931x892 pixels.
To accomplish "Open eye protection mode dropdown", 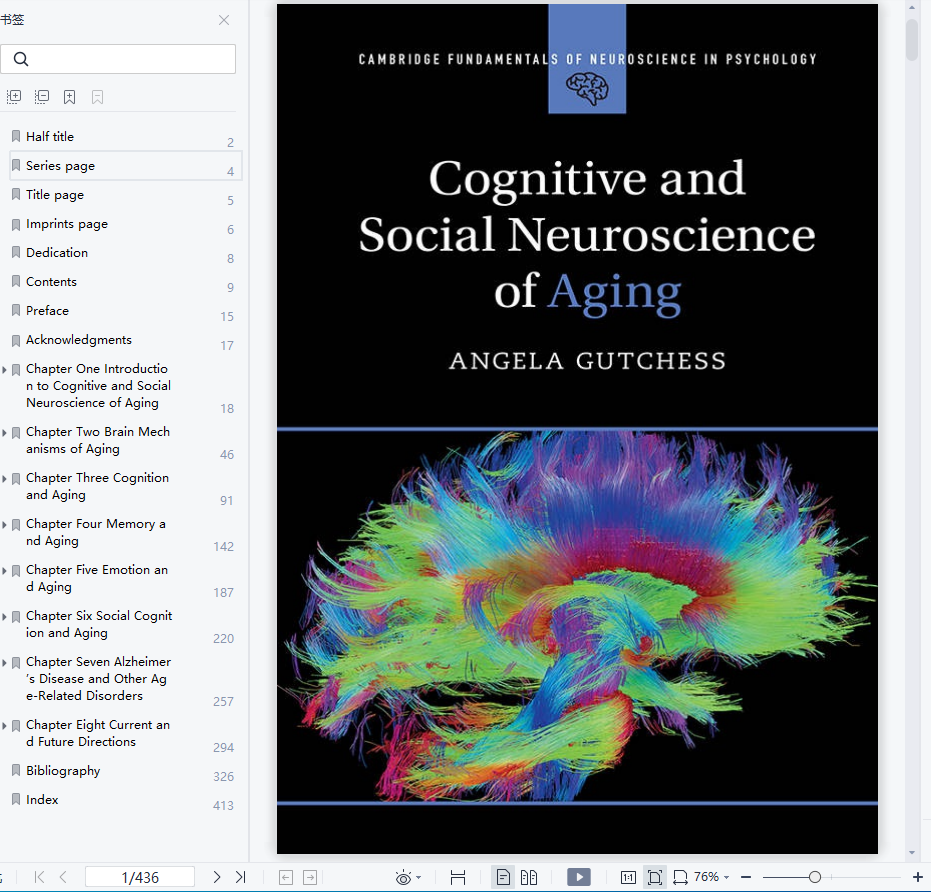I will tap(408, 877).
